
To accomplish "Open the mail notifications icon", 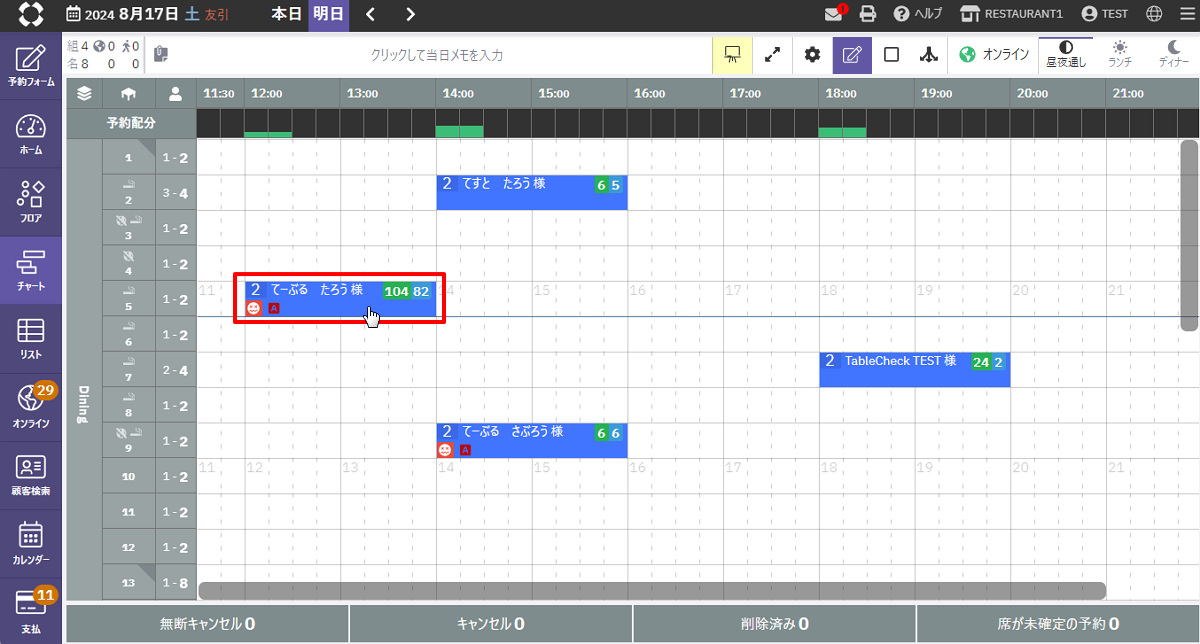I will [833, 14].
